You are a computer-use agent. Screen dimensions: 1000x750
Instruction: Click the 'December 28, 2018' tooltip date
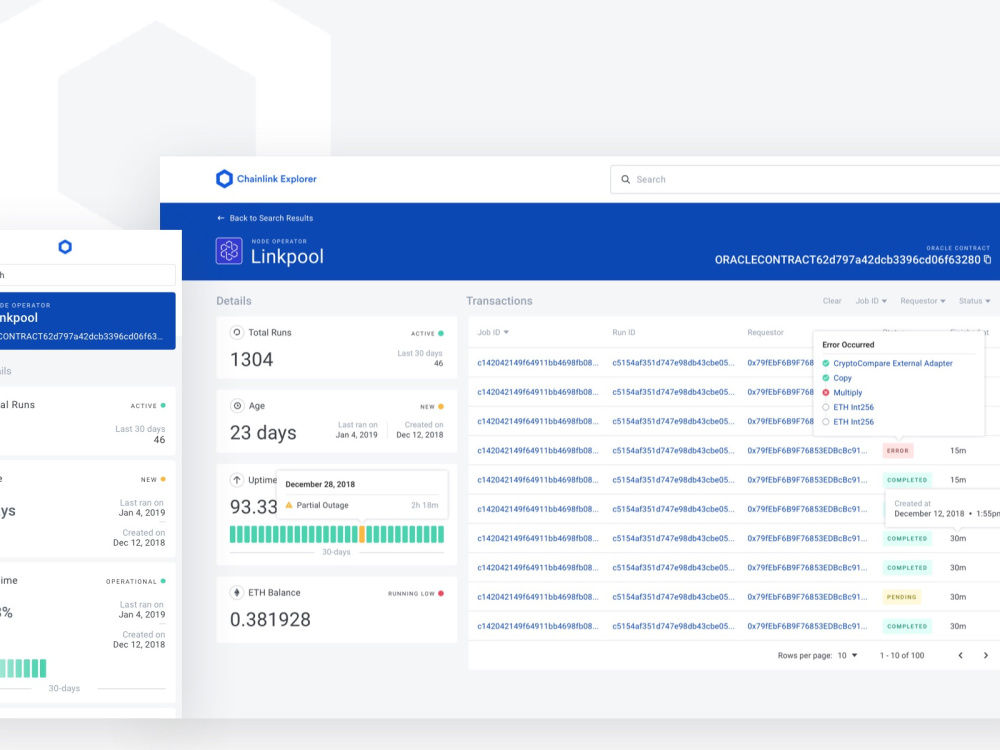tap(320, 484)
